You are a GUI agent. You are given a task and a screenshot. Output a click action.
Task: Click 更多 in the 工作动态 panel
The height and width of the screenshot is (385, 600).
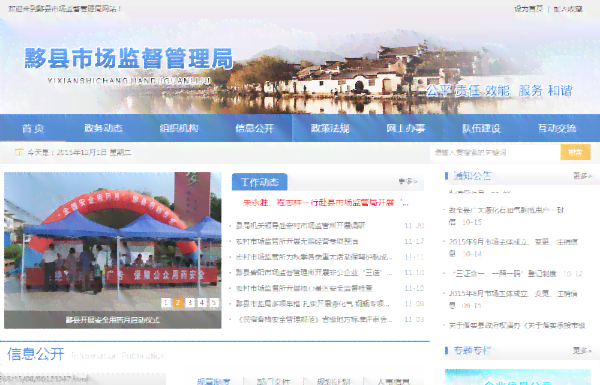pos(408,181)
